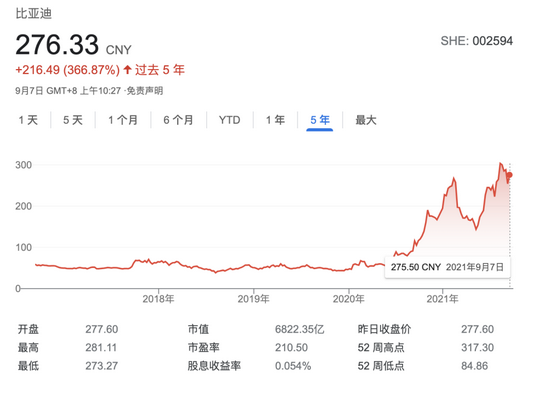Click the 52 周高点 value 317.30
Screen dimensions: 550x394
(x=477, y=347)
